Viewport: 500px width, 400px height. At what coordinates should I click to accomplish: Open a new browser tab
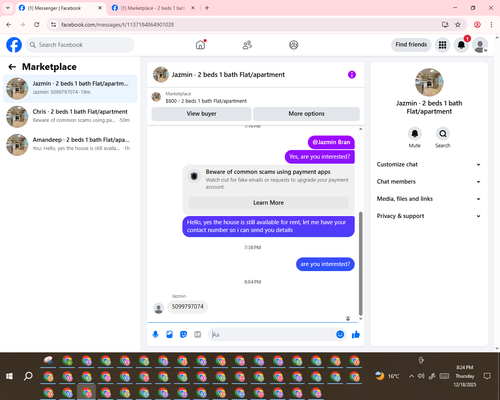[207, 8]
